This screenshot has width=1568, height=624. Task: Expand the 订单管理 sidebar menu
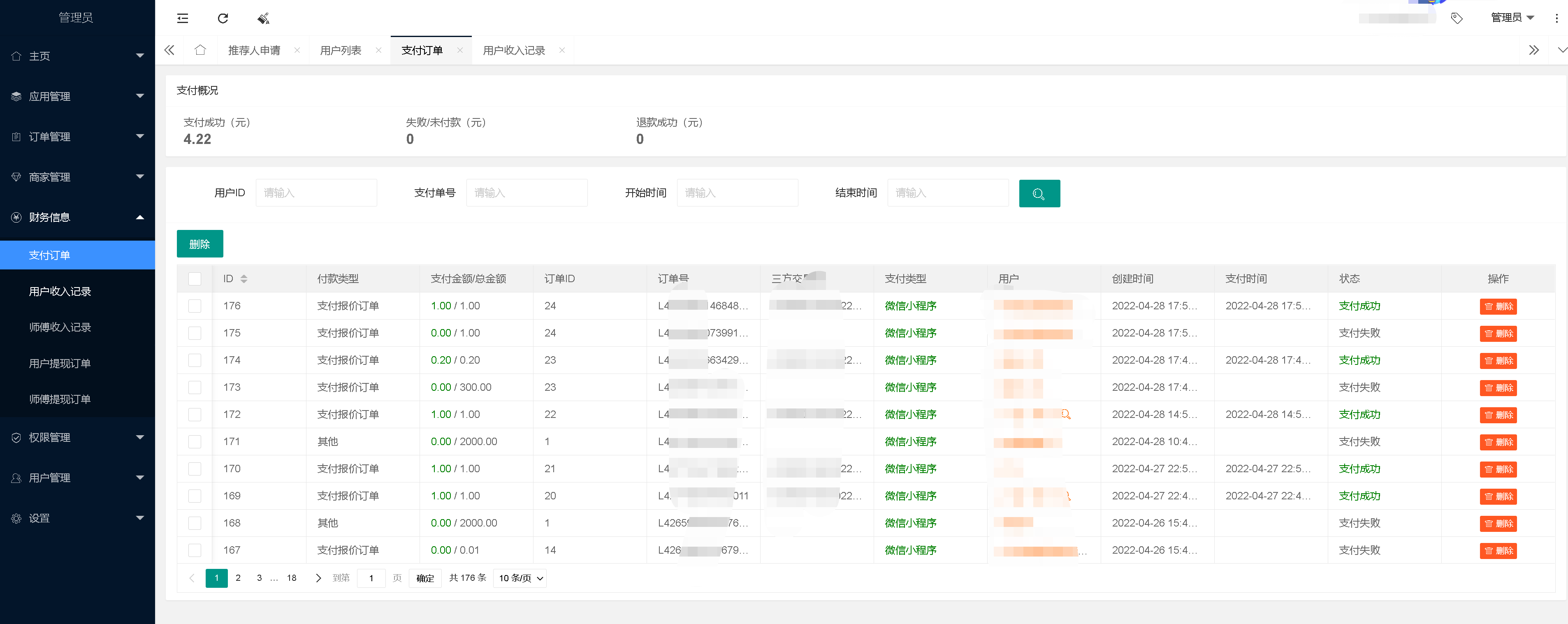click(77, 137)
